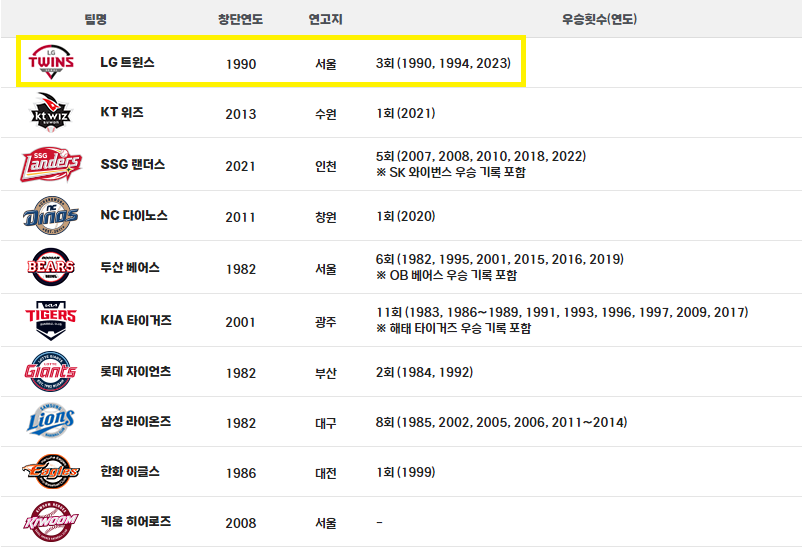
Task: Click founding year 2011 for NC 다이노스
Action: tap(240, 217)
